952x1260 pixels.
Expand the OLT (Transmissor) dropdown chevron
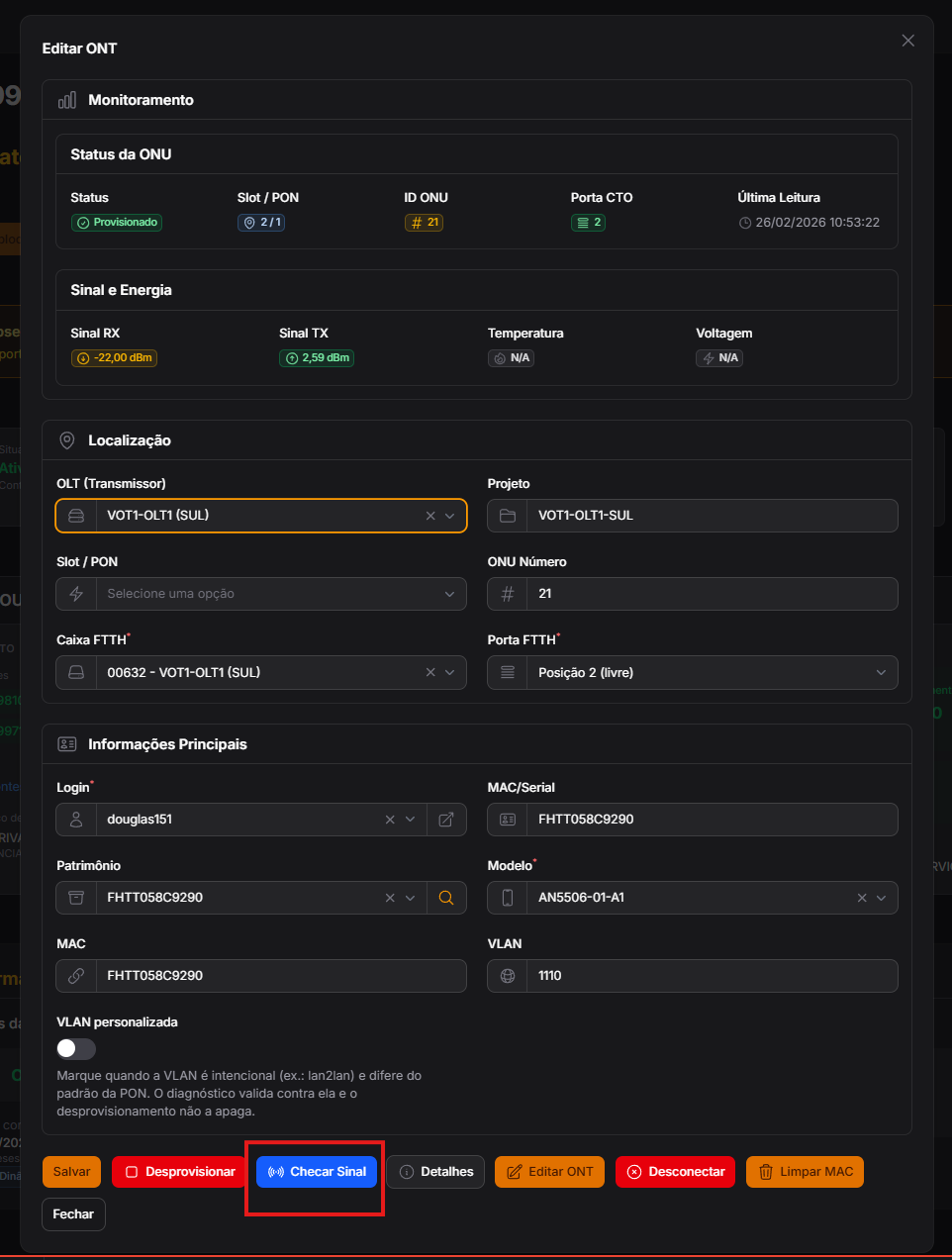click(449, 516)
